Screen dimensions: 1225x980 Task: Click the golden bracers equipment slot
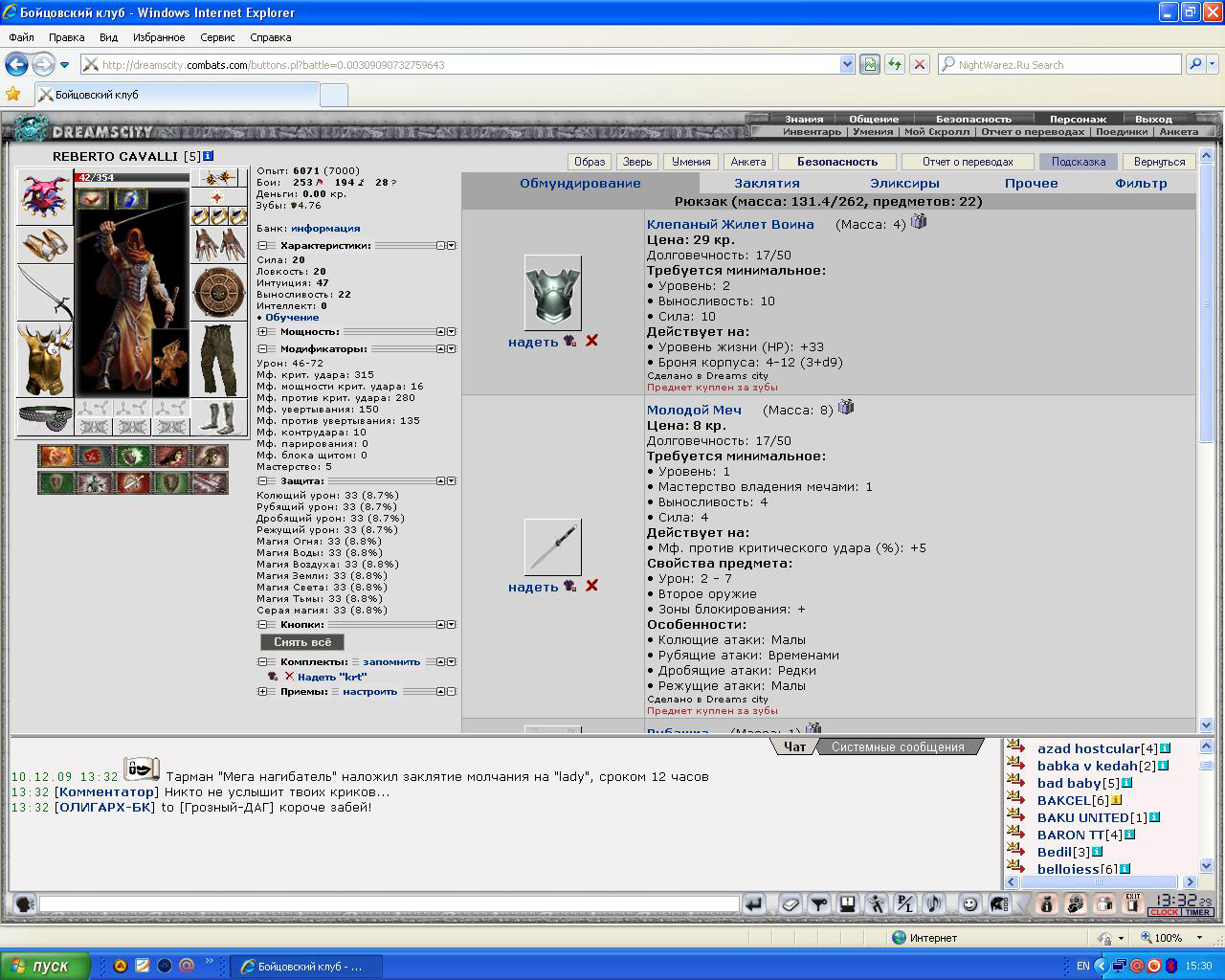pos(45,245)
